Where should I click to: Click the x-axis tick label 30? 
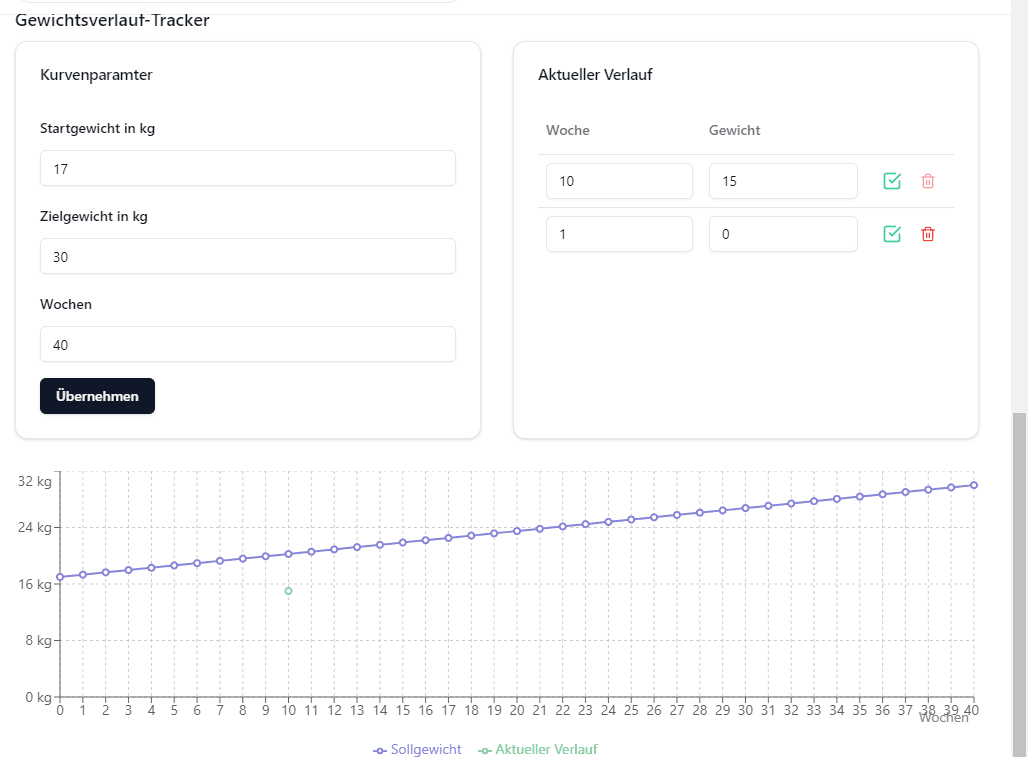coord(745,710)
